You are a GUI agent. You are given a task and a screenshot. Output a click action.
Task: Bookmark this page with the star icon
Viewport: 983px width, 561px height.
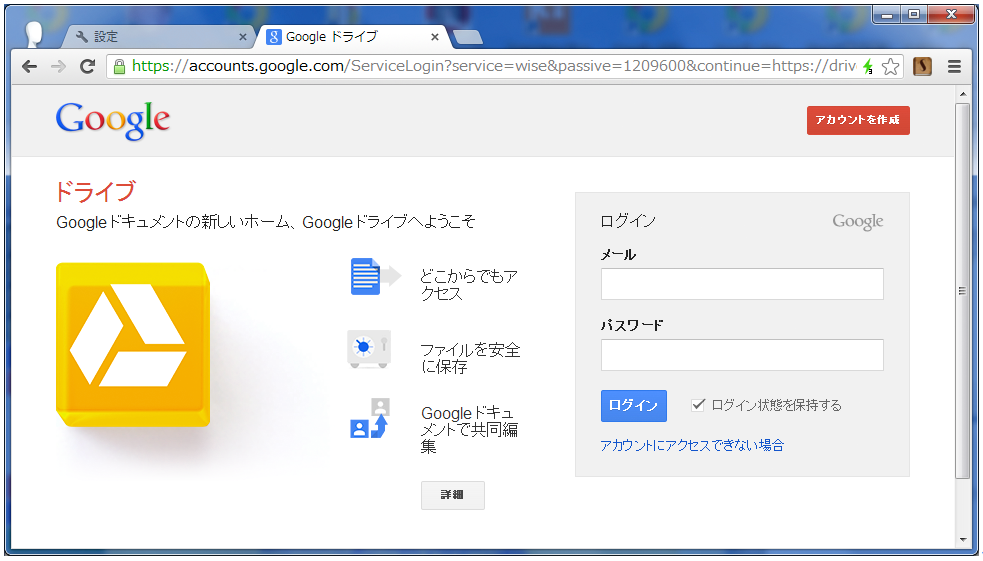click(890, 66)
